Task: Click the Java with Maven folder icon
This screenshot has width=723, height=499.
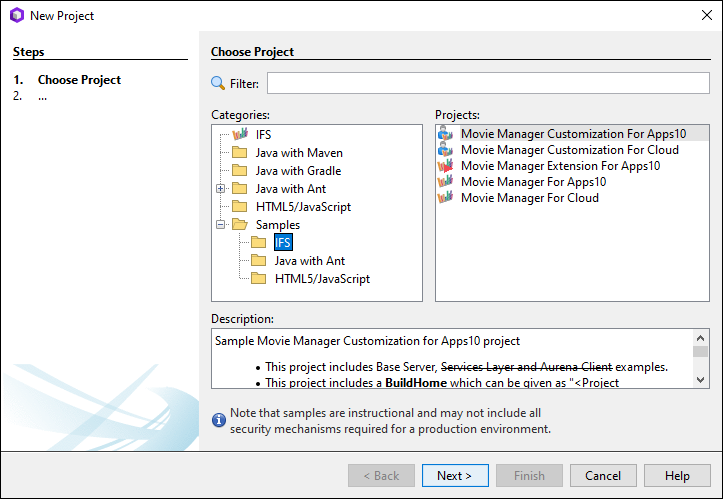Action: click(239, 153)
